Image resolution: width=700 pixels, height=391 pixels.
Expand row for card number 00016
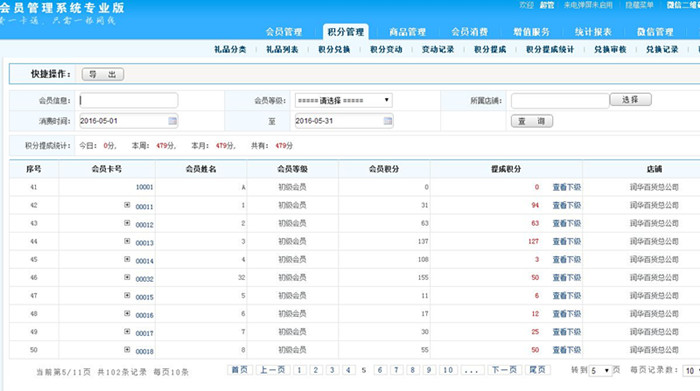(x=127, y=313)
